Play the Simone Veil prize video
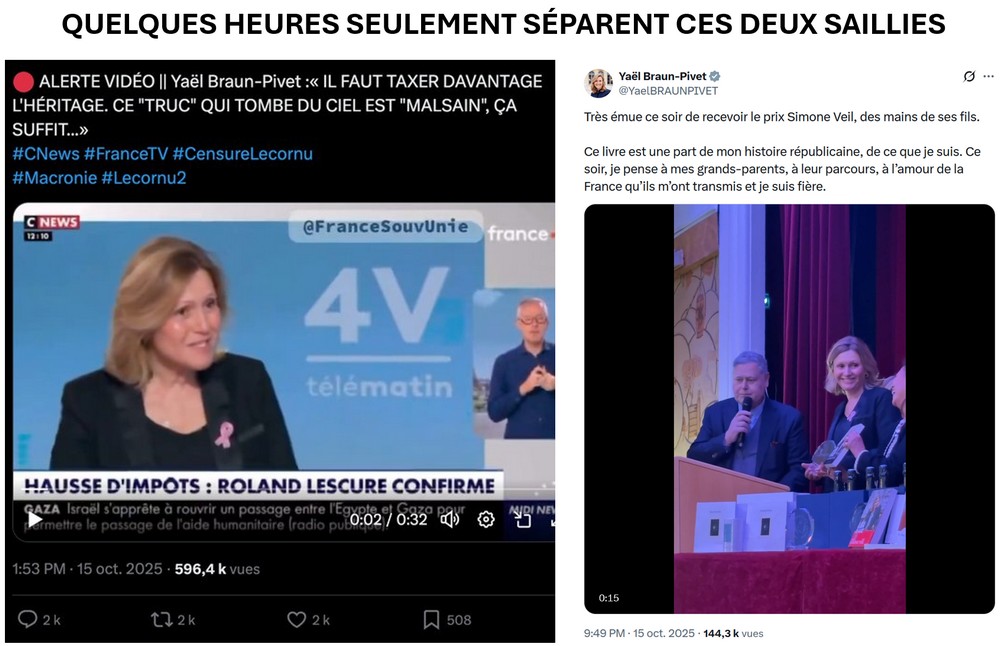 click(790, 409)
